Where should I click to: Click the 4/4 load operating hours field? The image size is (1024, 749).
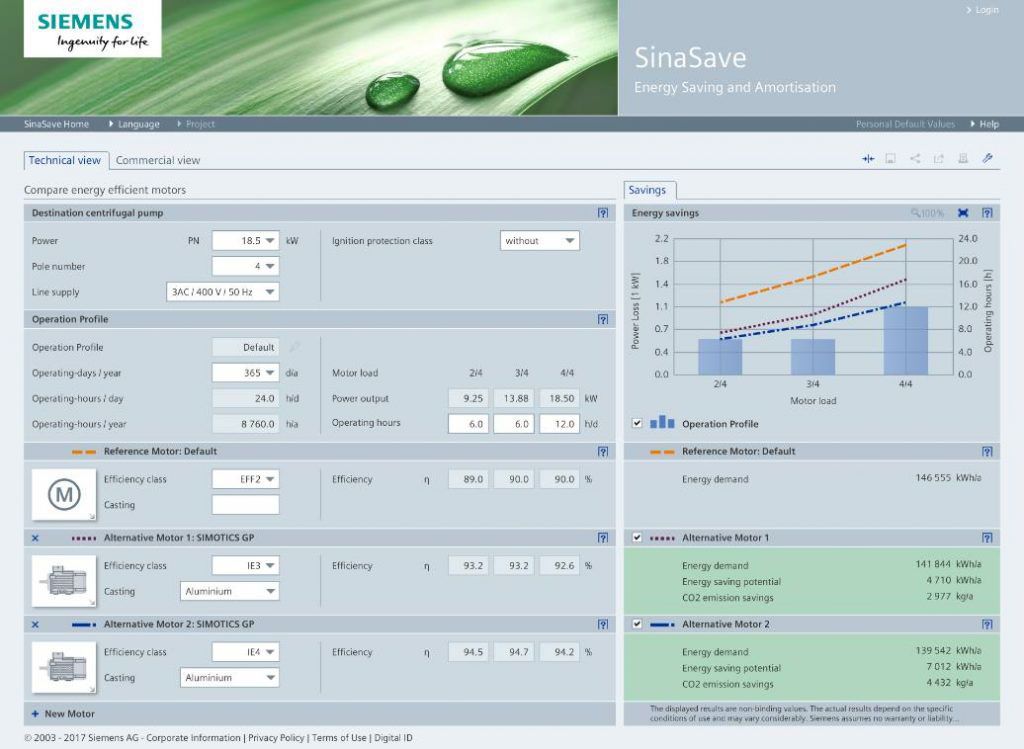pyautogui.click(x=560, y=424)
